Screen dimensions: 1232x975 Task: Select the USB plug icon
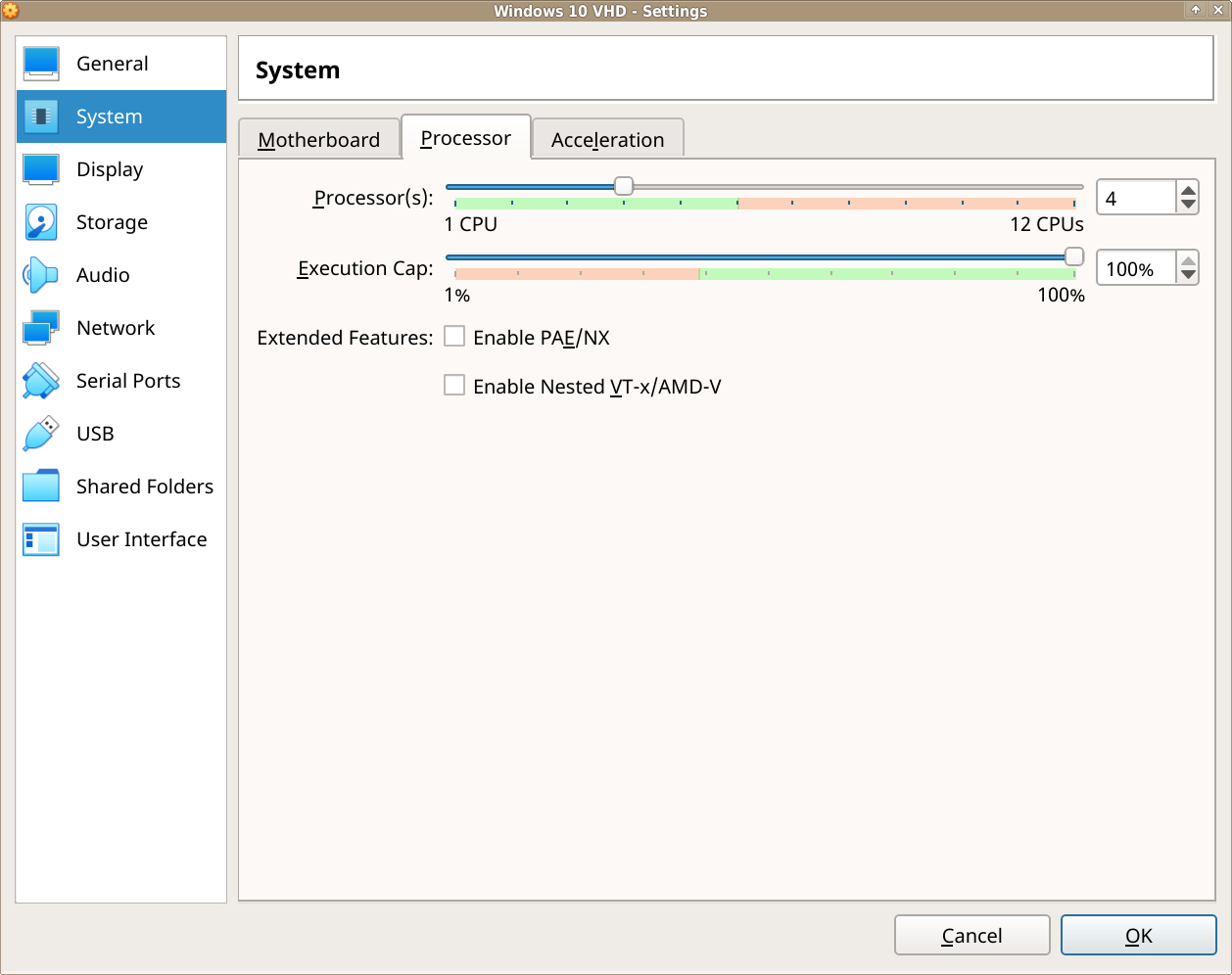(41, 434)
